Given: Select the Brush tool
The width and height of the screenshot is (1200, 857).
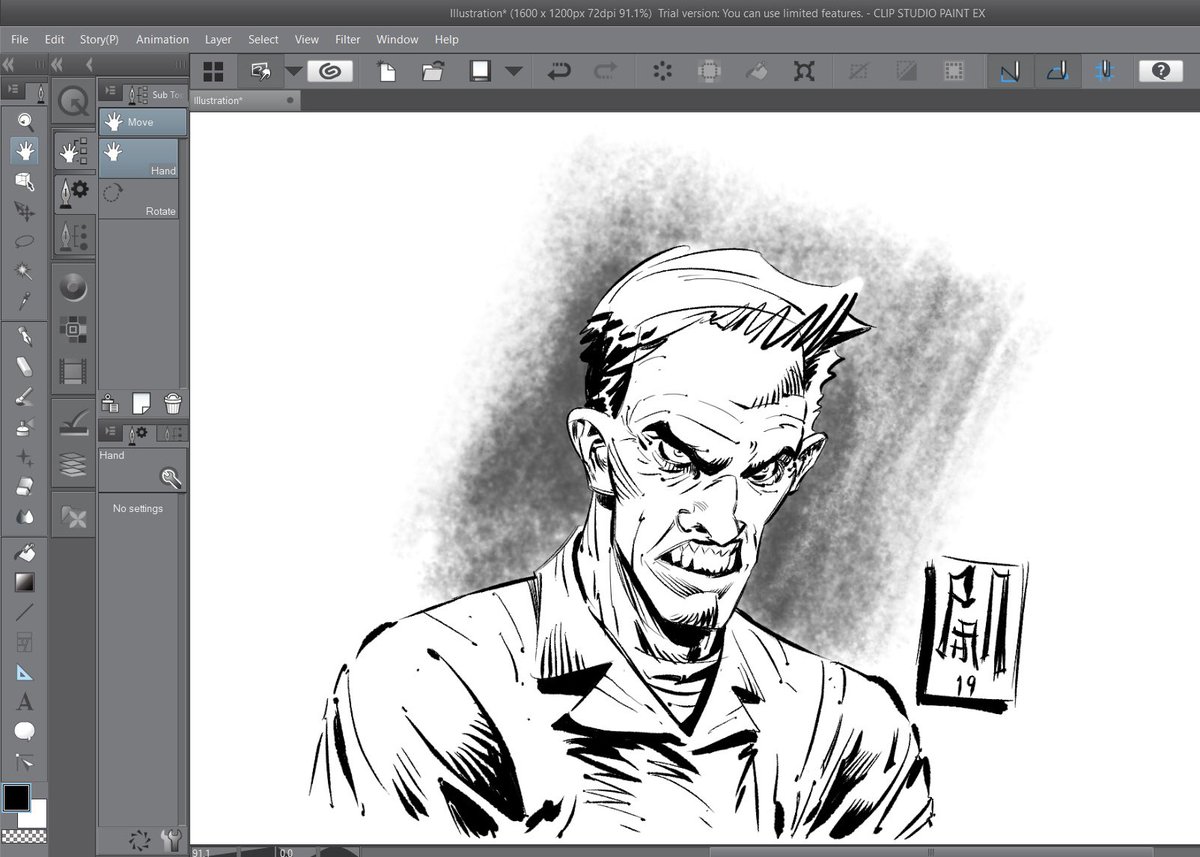Looking at the screenshot, I should [x=25, y=398].
